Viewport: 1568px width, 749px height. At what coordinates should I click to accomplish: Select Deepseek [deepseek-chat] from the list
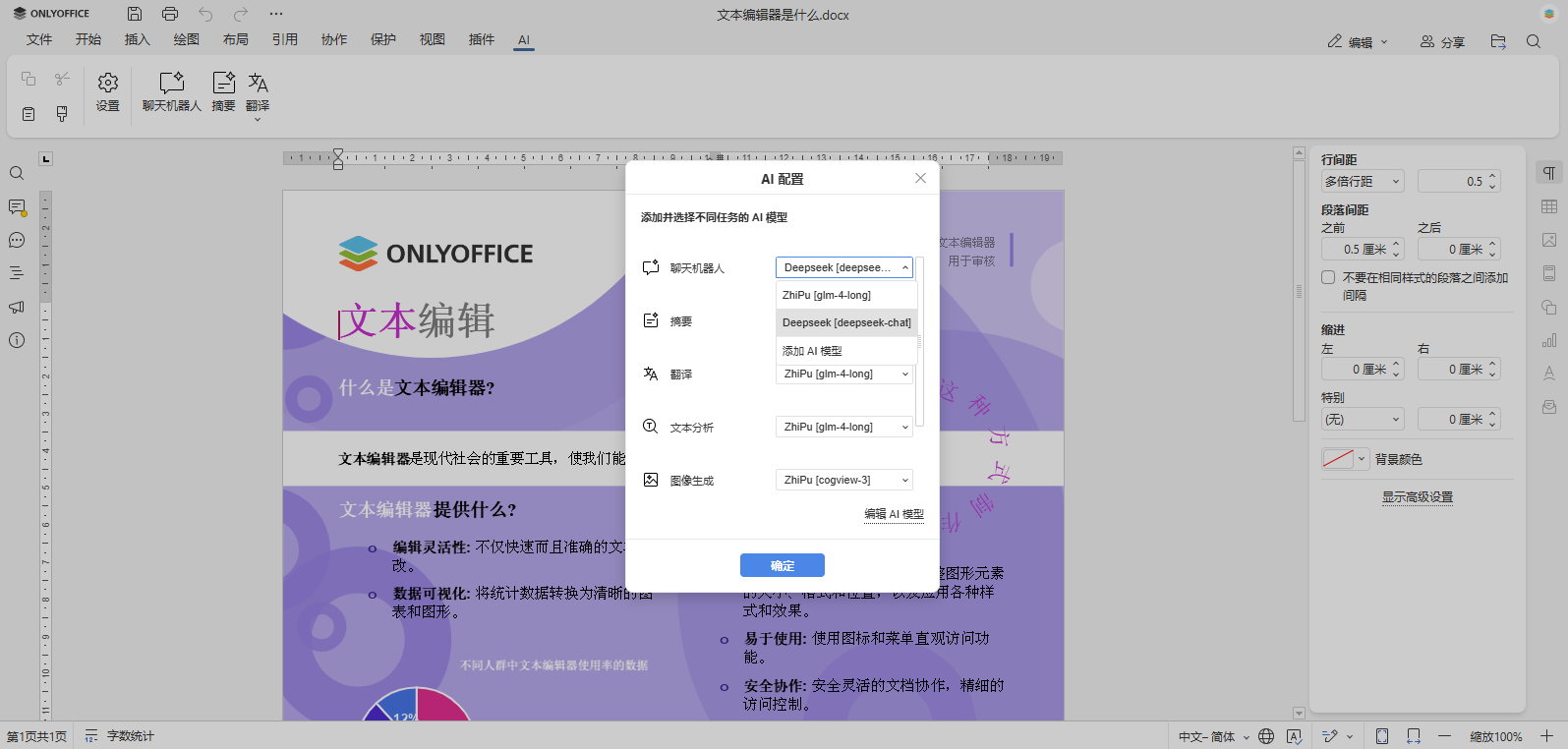(846, 322)
